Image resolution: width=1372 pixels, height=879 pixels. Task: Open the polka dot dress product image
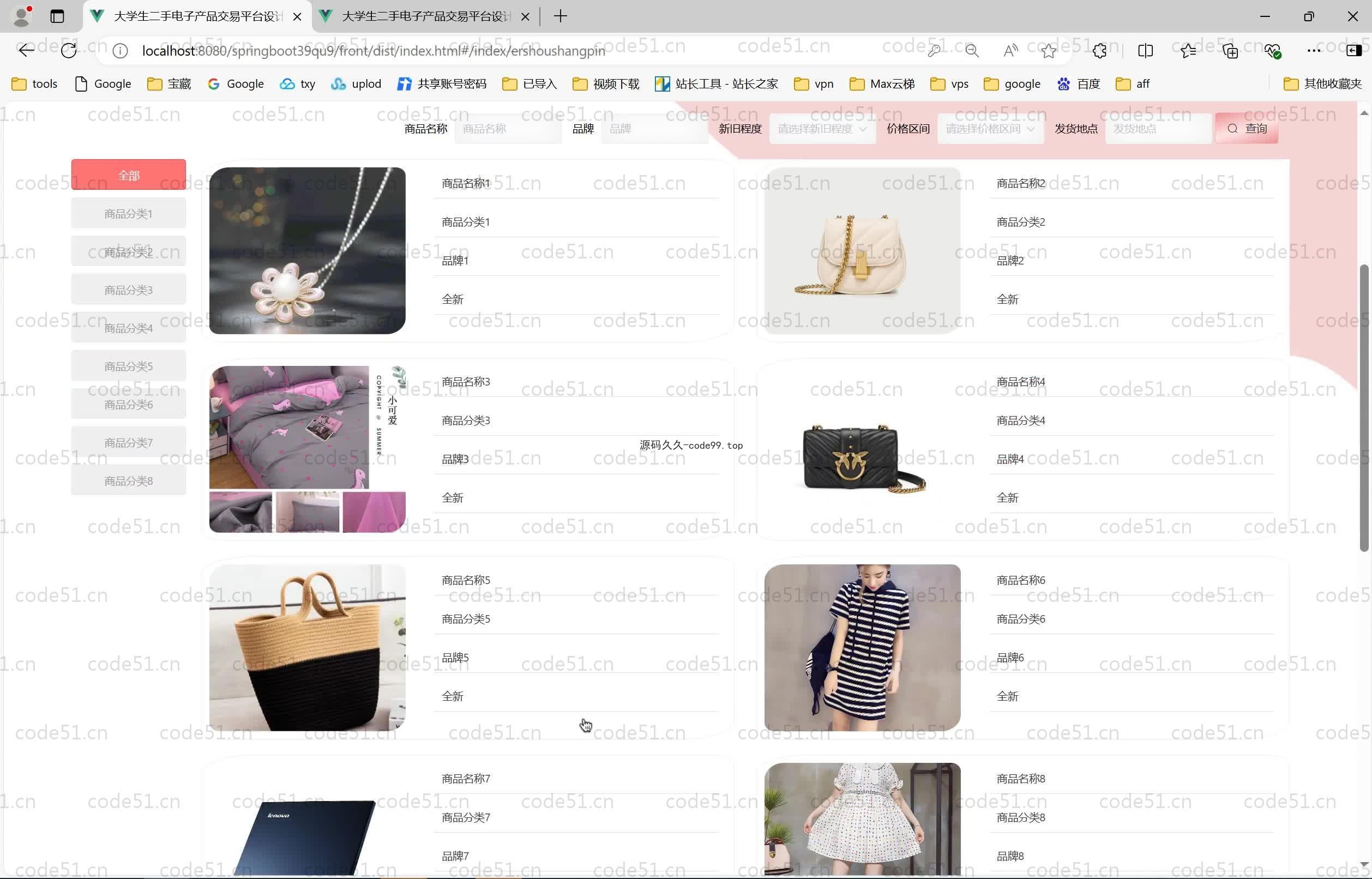tap(862, 820)
